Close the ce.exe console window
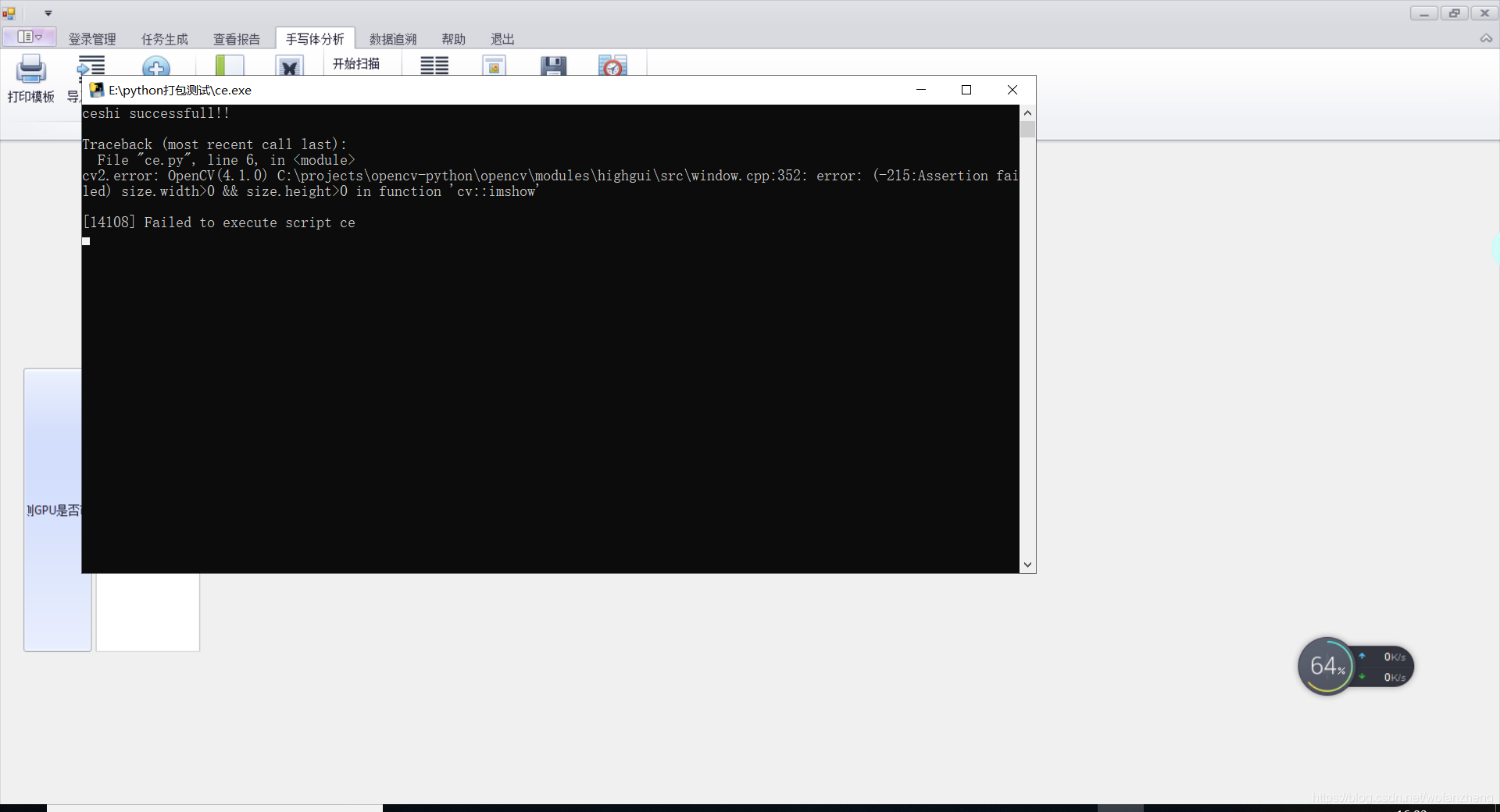The height and width of the screenshot is (812, 1500). [x=1012, y=90]
